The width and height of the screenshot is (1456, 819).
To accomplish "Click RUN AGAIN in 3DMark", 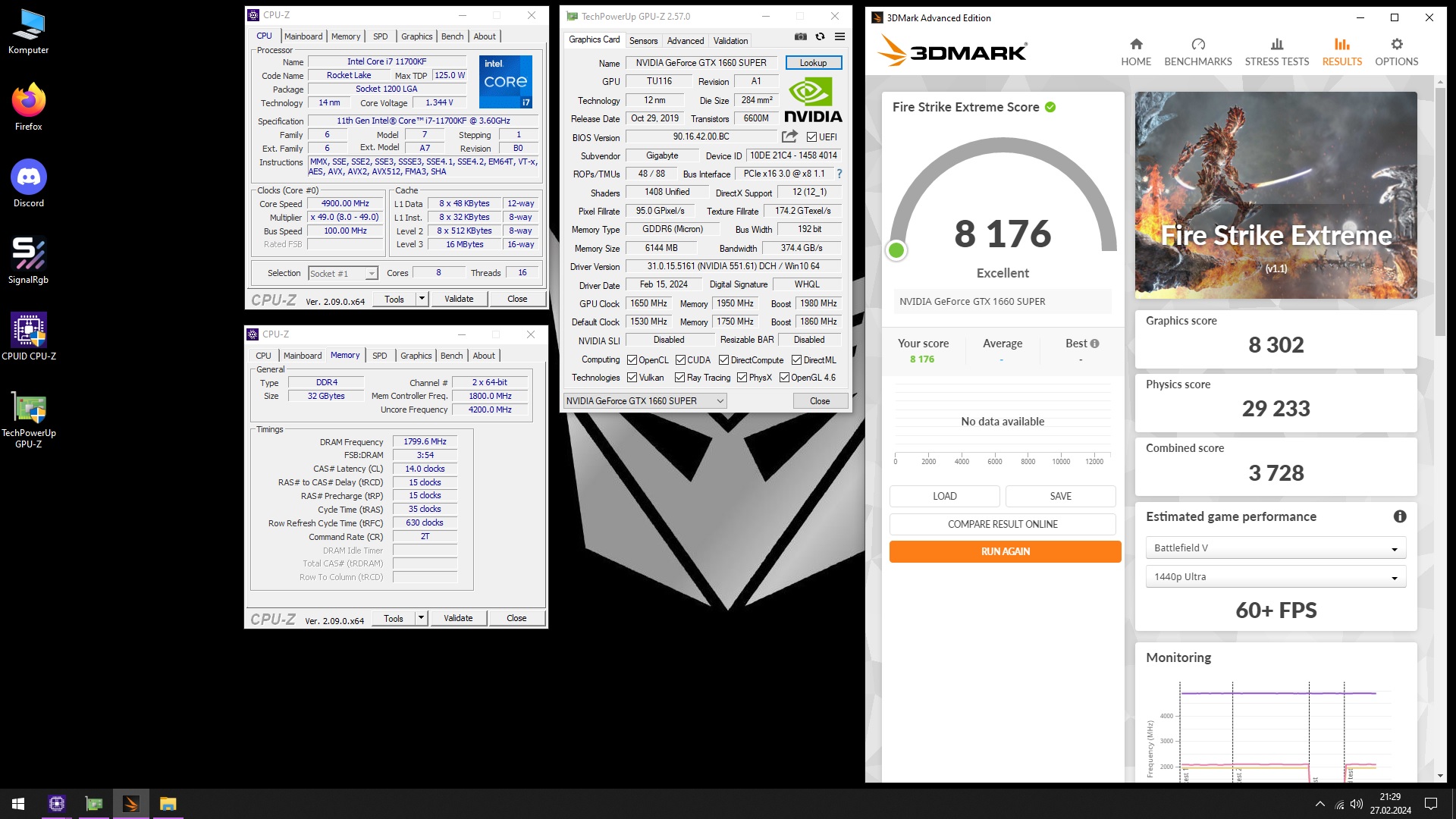I will [x=1005, y=551].
